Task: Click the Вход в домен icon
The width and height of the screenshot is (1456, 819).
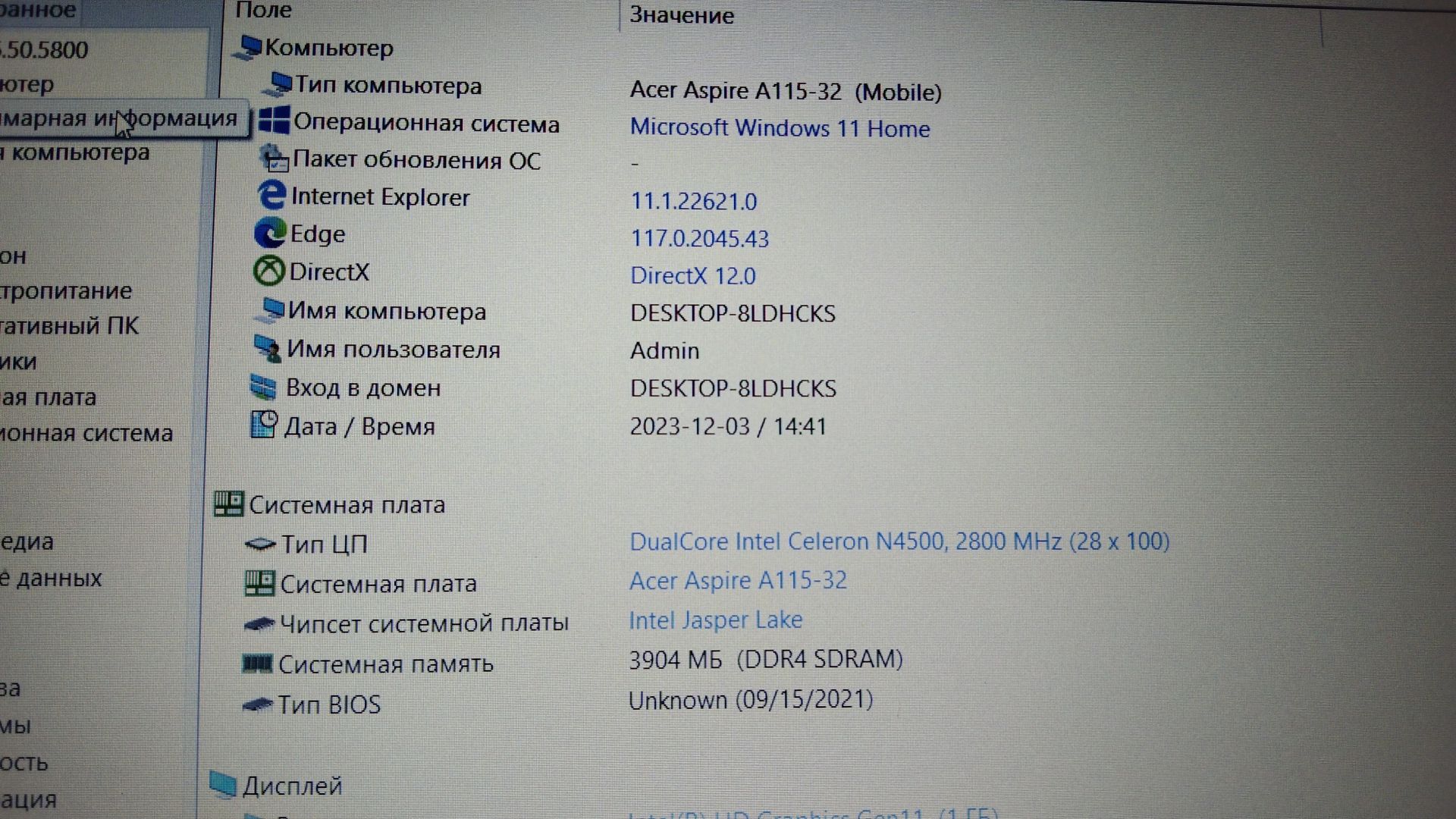Action: pyautogui.click(x=263, y=387)
